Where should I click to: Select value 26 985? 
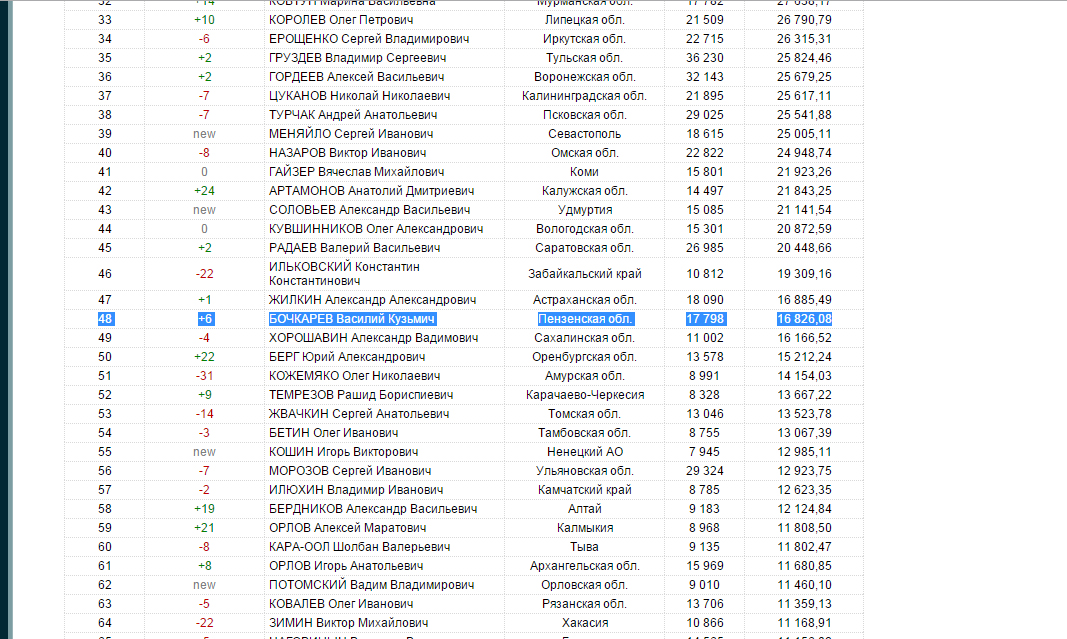point(705,248)
